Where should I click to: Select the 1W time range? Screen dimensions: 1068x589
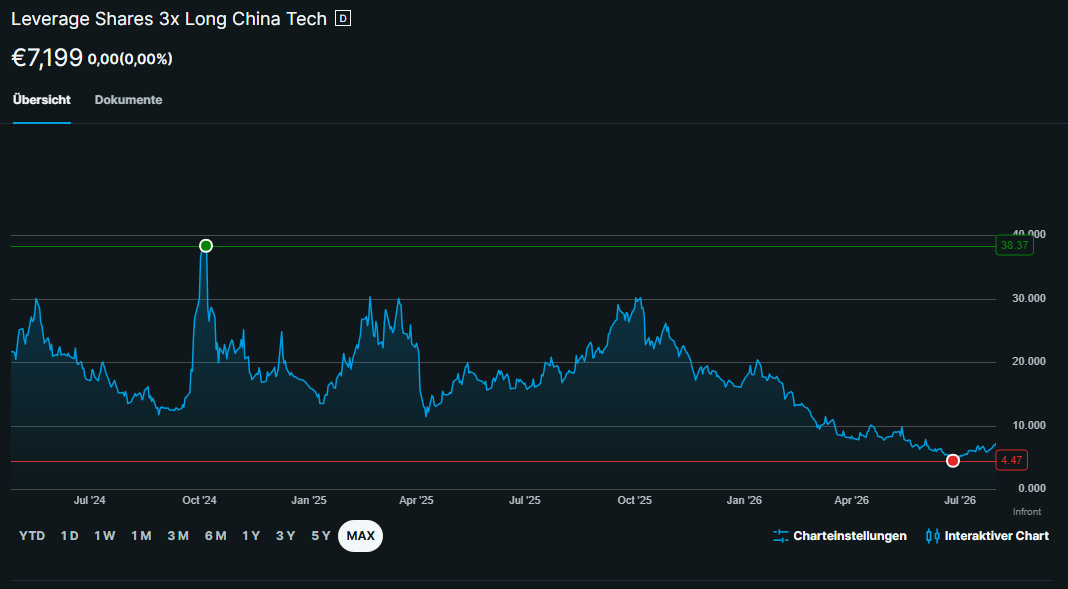105,536
